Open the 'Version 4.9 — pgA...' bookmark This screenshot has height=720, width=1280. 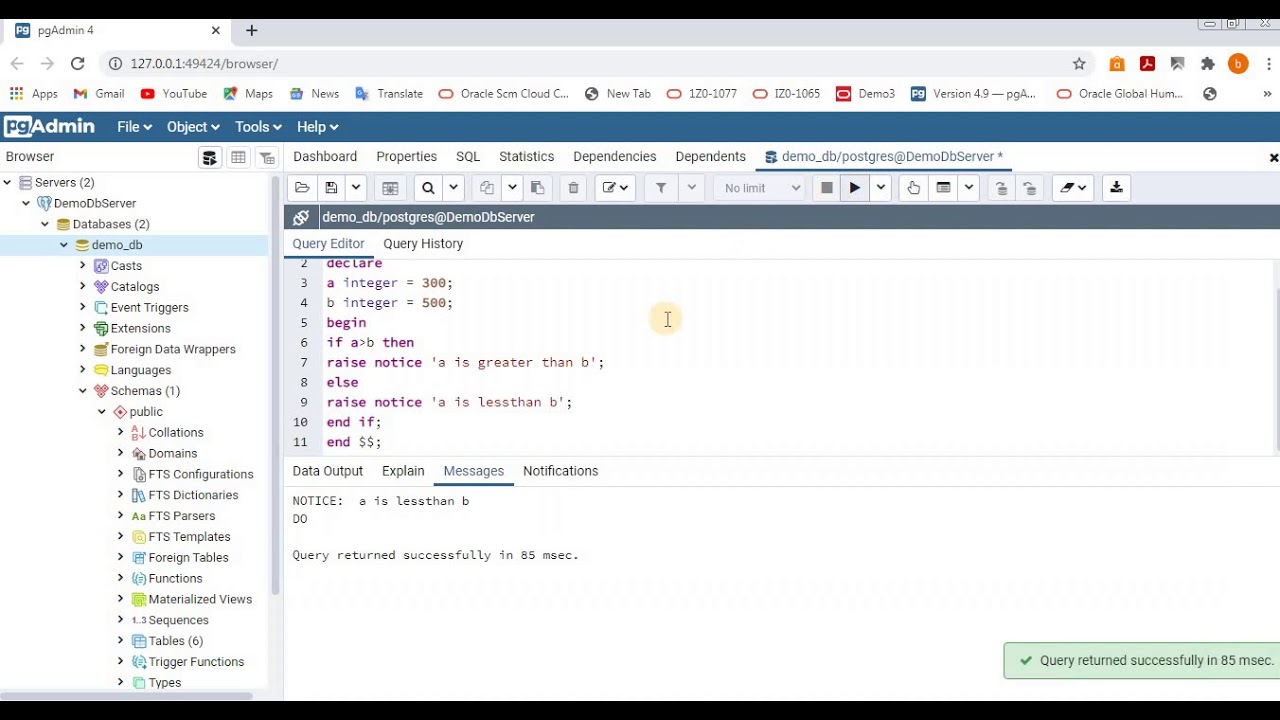[974, 94]
